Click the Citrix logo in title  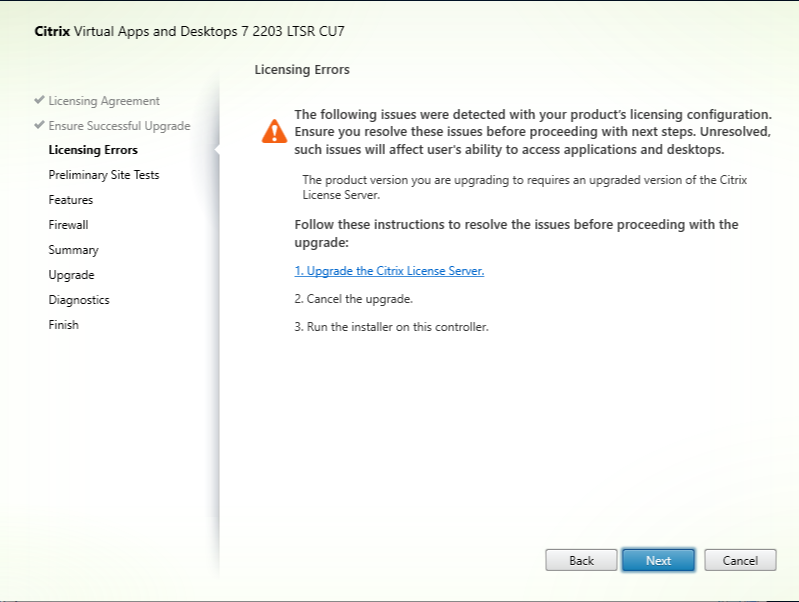[x=53, y=31]
